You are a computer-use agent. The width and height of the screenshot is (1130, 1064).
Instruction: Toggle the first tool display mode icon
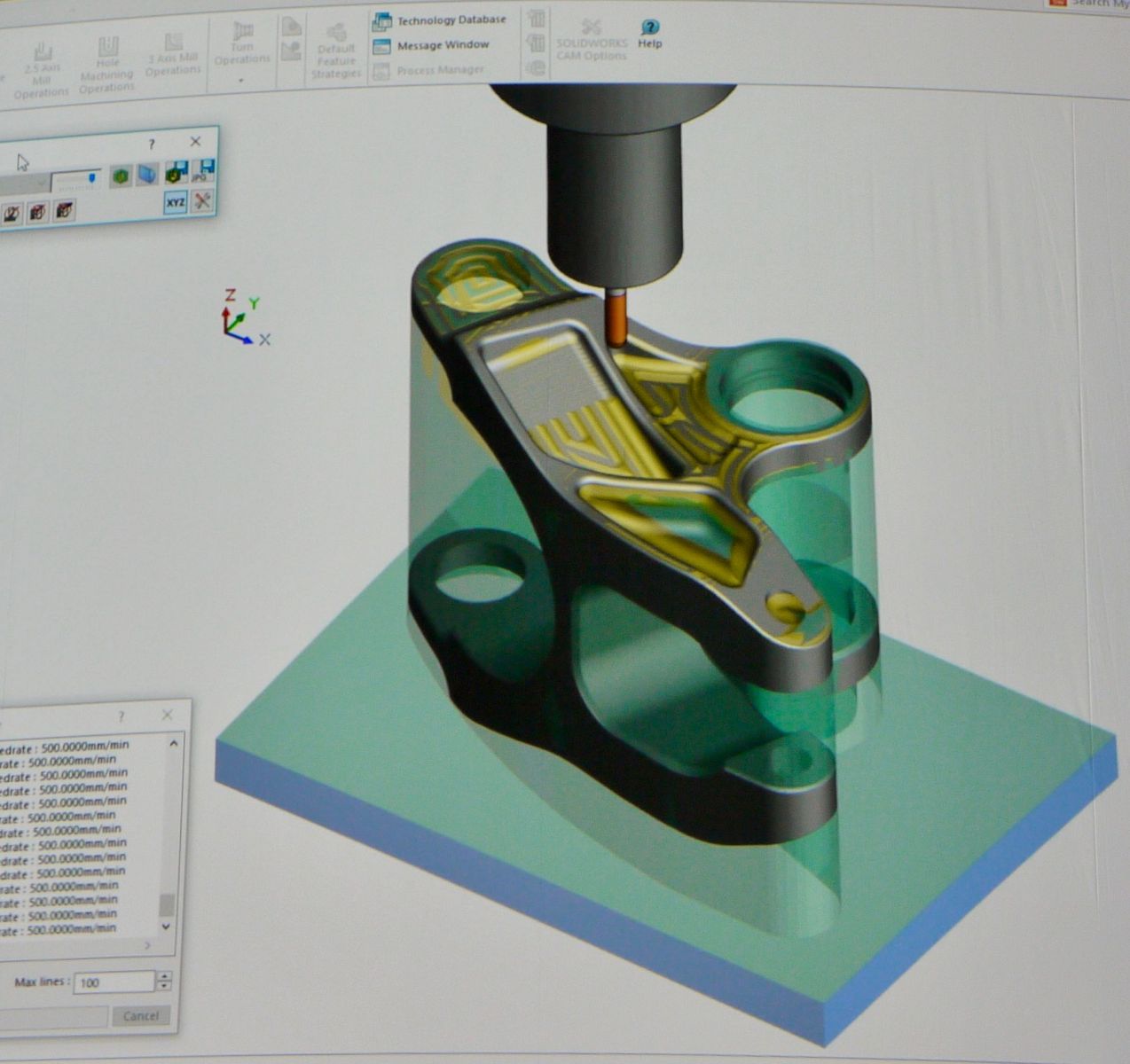point(11,215)
